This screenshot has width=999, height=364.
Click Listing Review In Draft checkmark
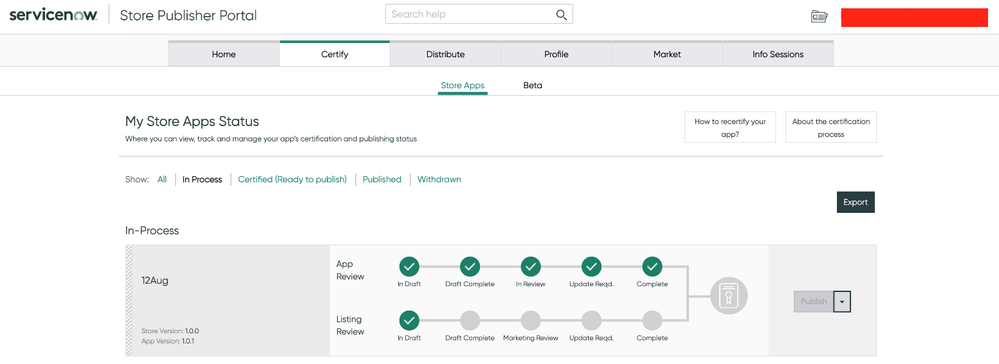tap(409, 320)
